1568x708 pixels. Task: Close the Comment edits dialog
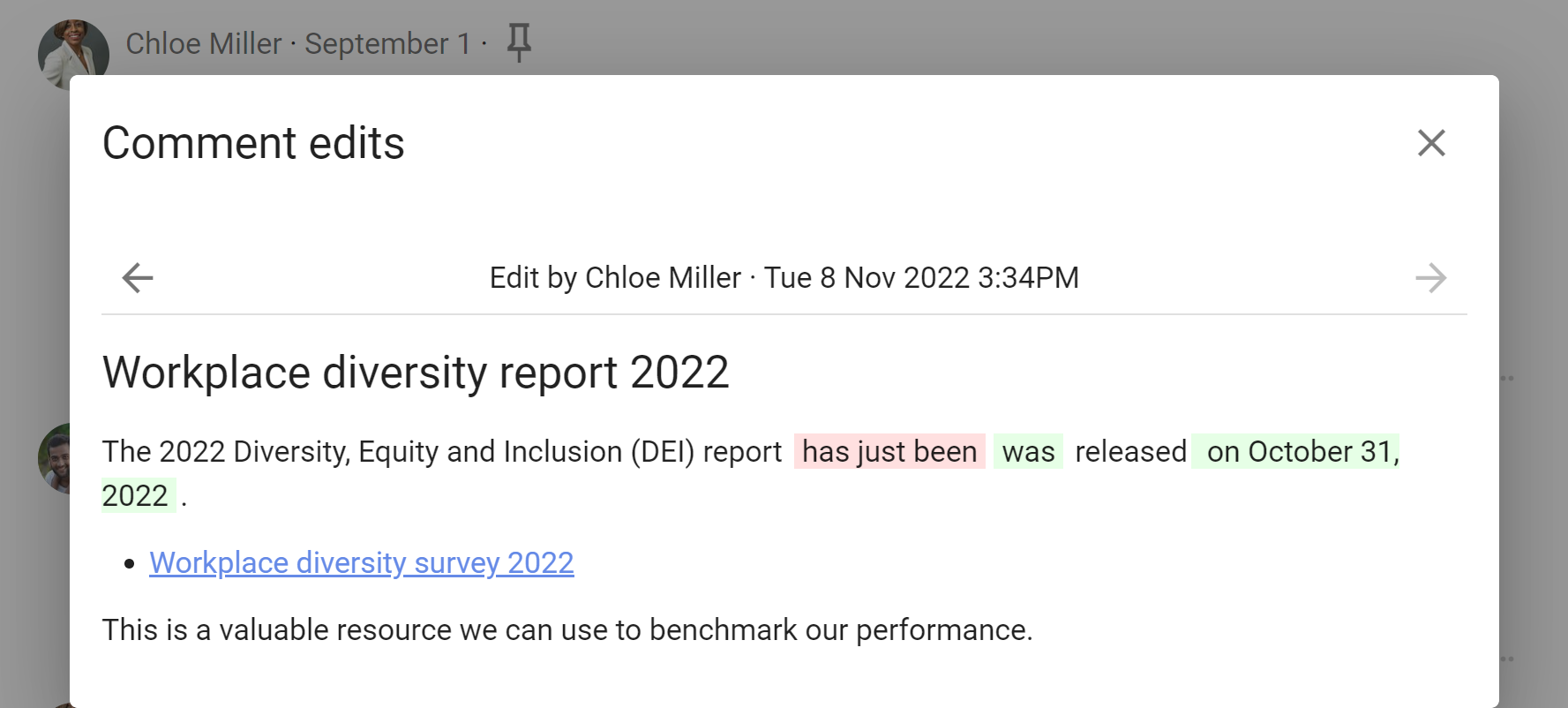point(1430,143)
